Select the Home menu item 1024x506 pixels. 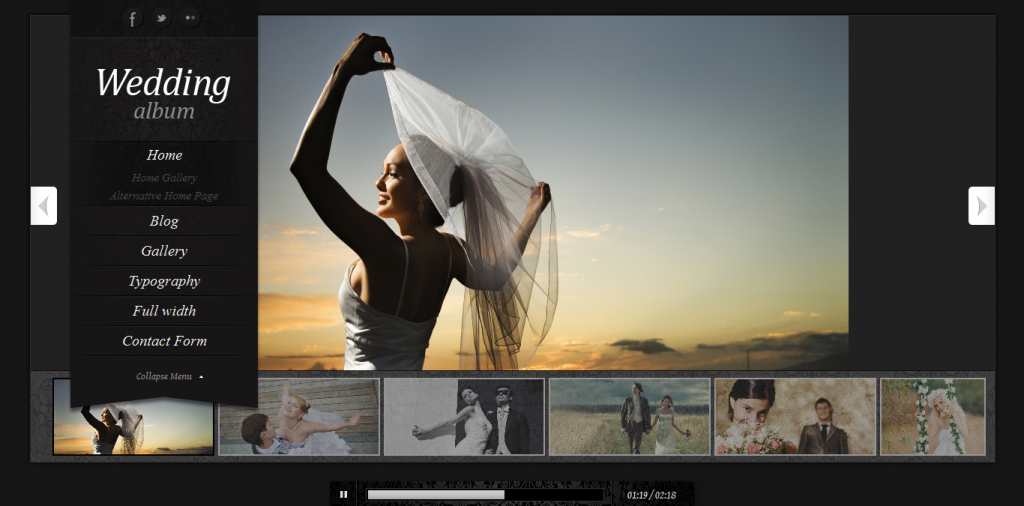point(164,155)
